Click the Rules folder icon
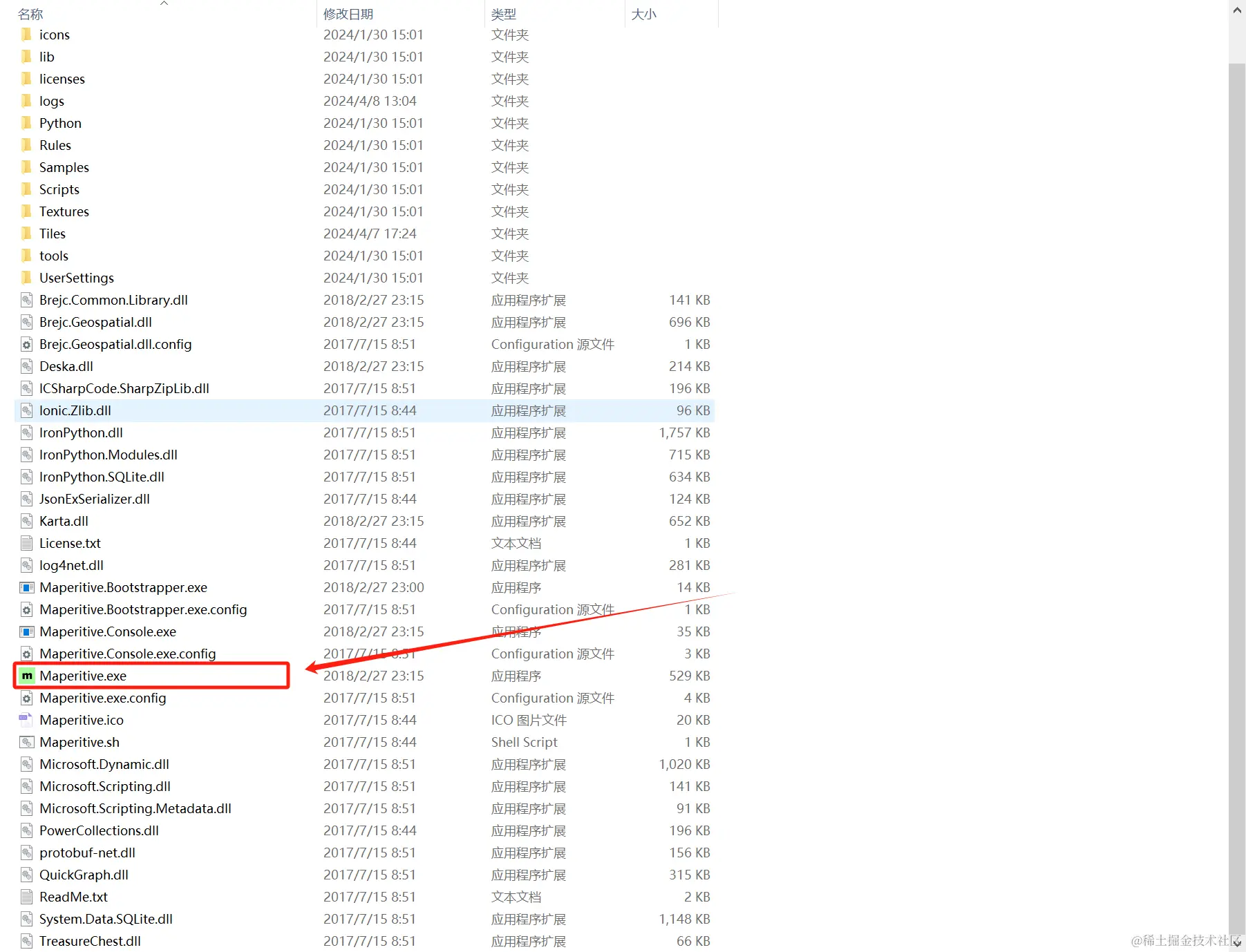 26,145
